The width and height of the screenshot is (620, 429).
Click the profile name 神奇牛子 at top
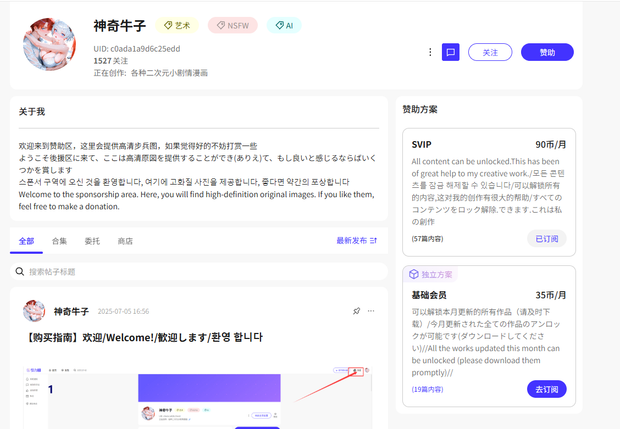pos(120,26)
